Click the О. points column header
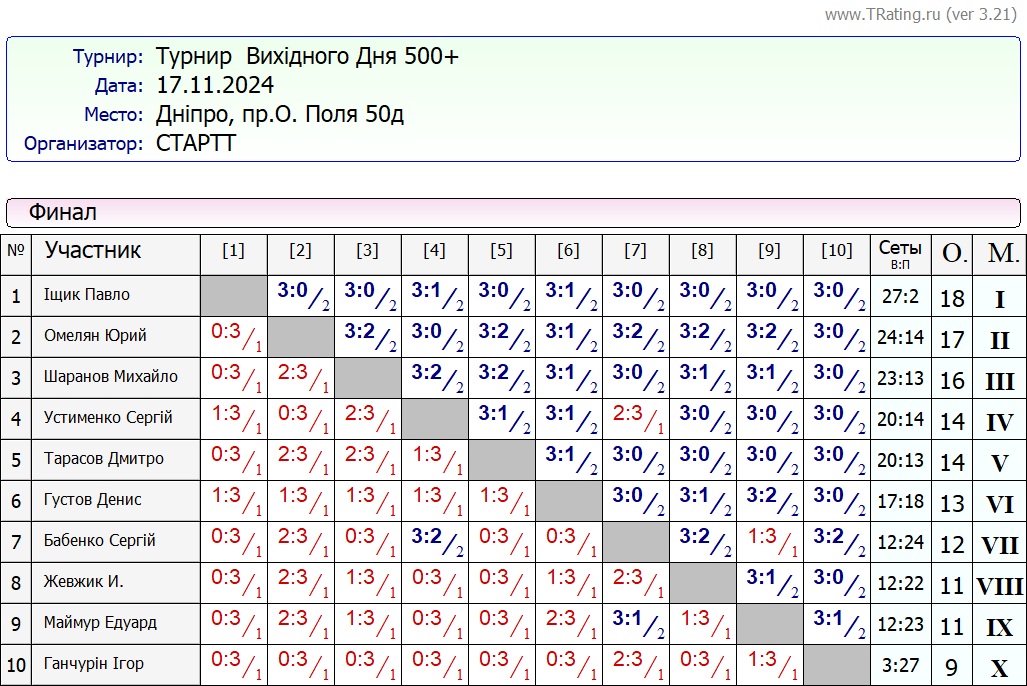 tap(952, 254)
